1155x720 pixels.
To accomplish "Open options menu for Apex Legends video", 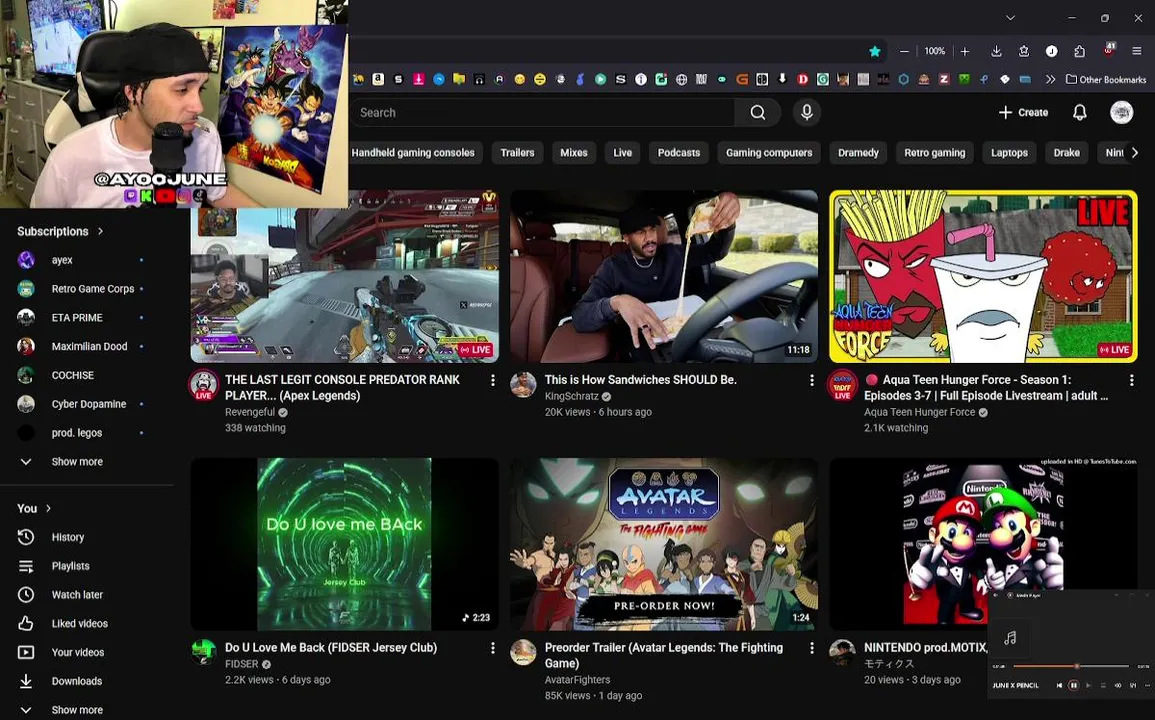I will (x=493, y=380).
